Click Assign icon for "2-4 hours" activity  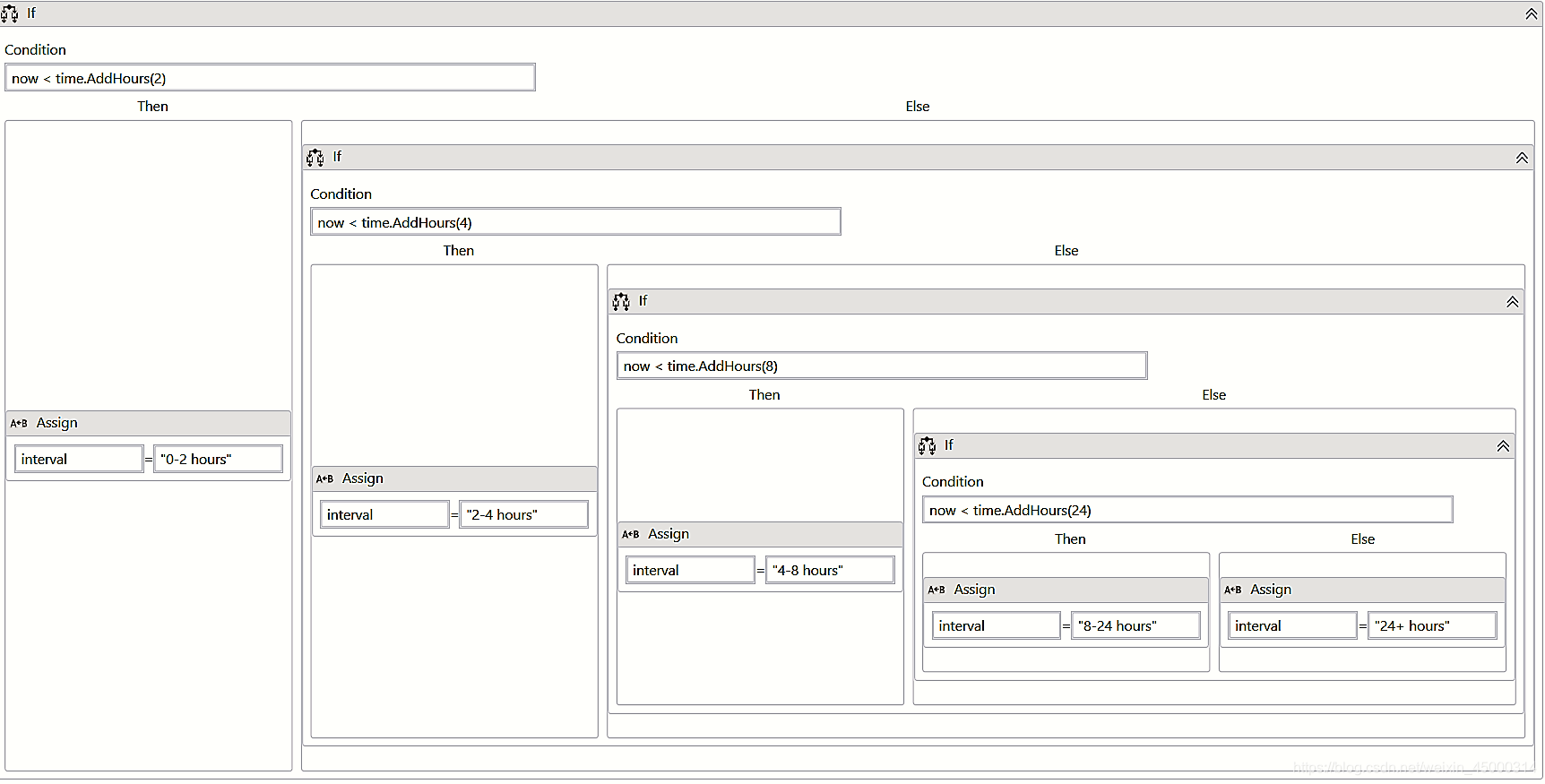click(324, 478)
